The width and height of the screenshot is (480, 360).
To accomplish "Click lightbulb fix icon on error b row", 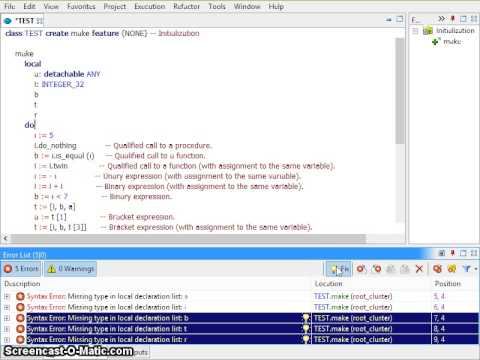I will tap(306, 318).
